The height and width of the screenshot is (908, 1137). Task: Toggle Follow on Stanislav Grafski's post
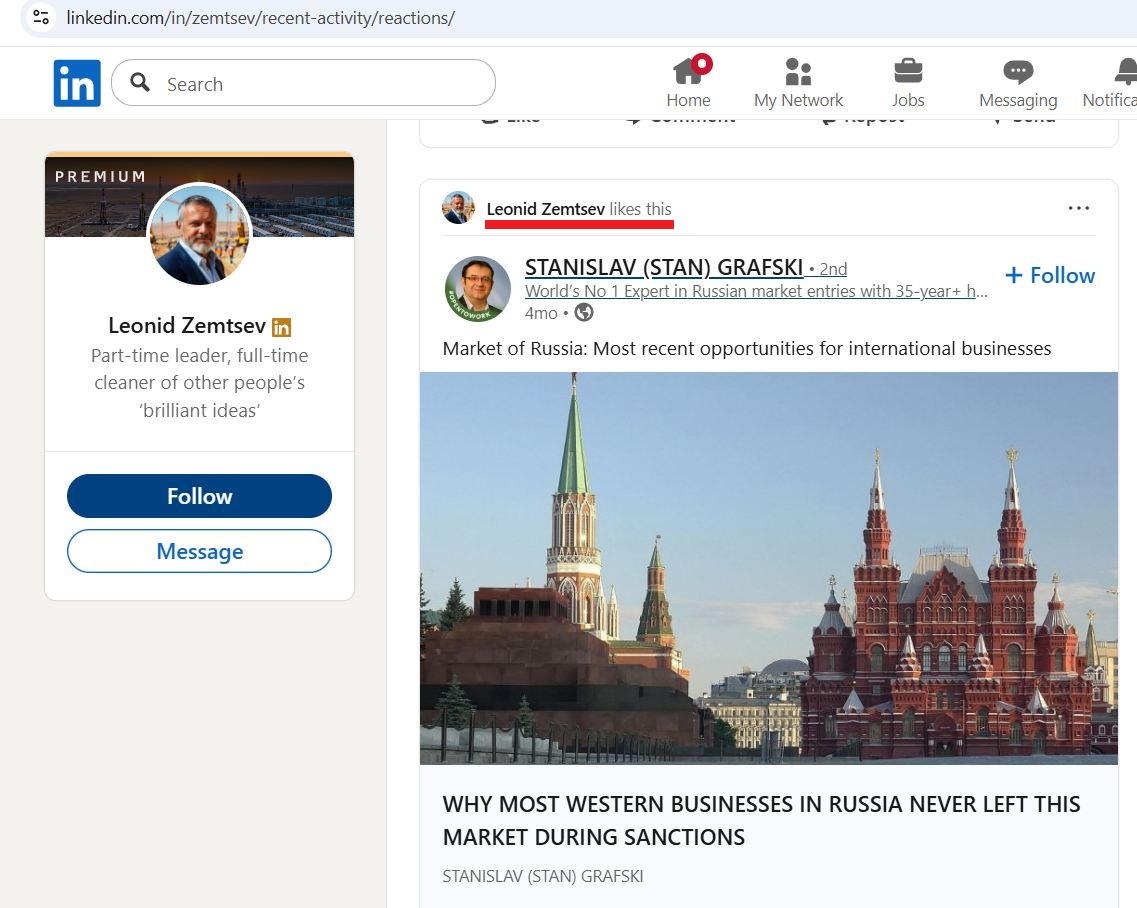coord(1049,275)
